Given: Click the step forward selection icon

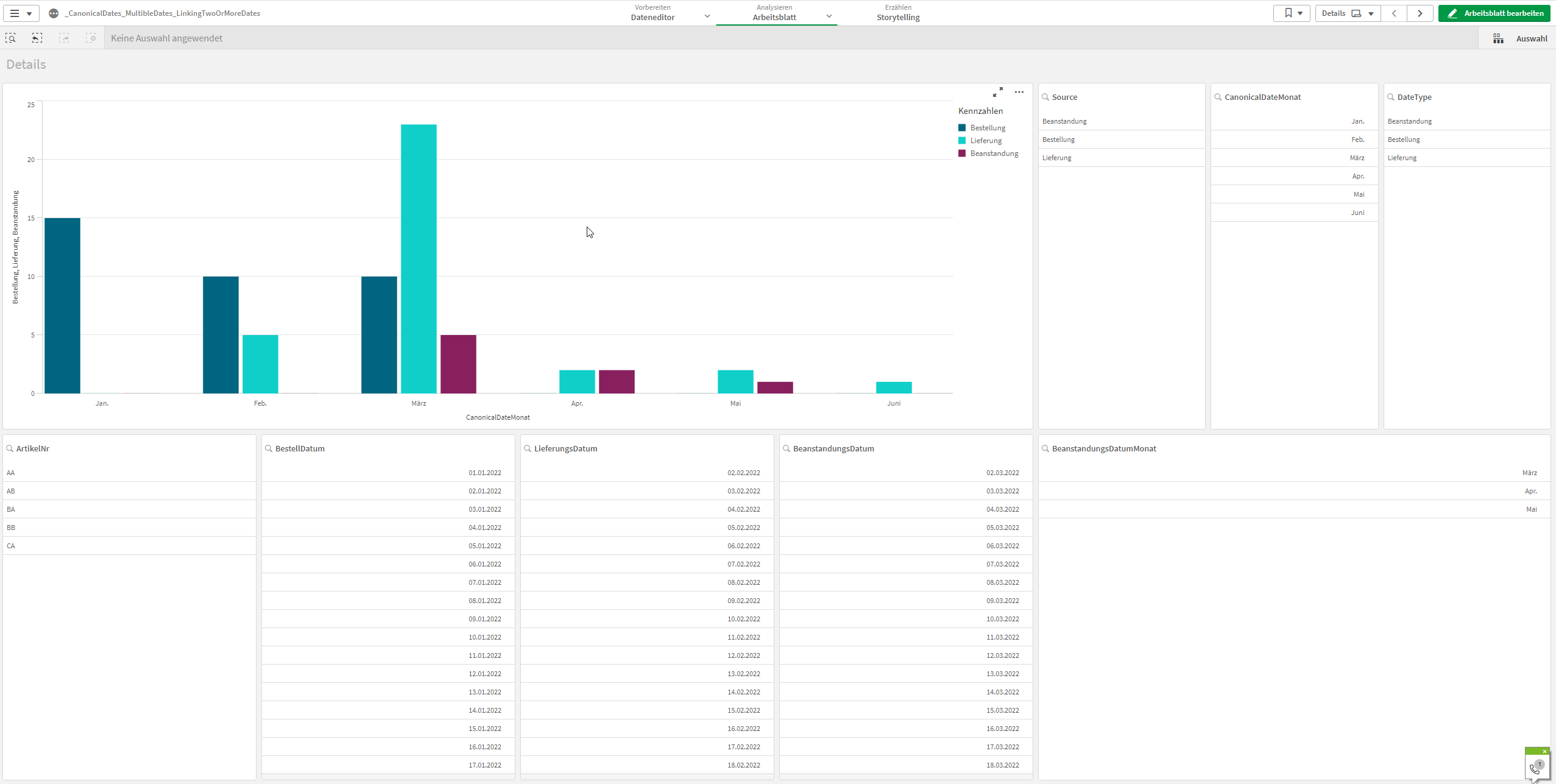Looking at the screenshot, I should point(64,38).
